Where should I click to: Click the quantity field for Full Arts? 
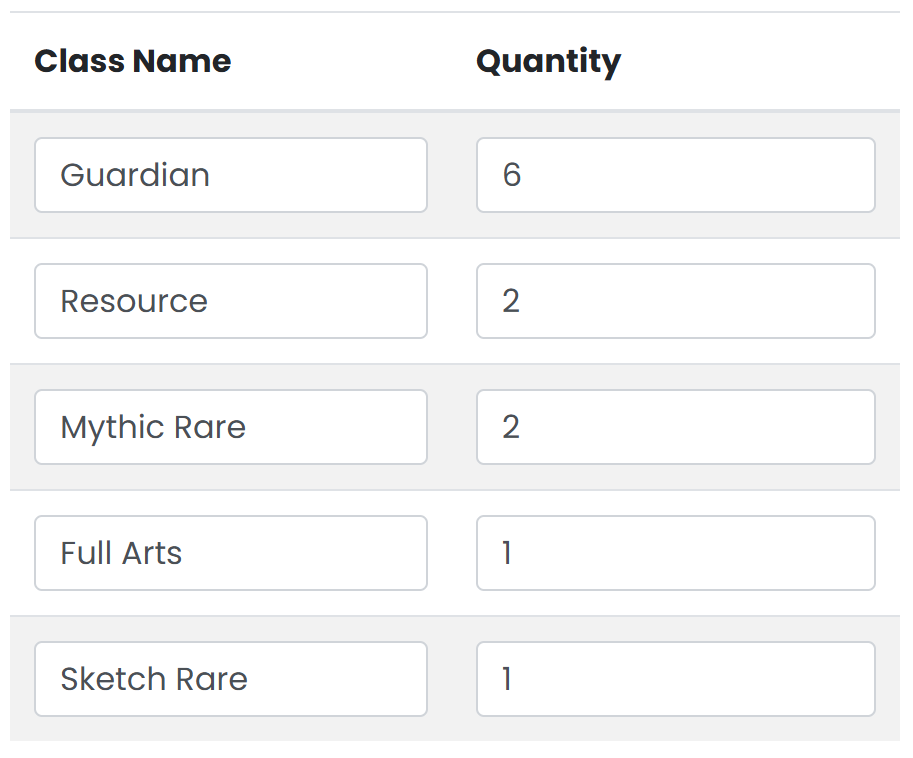675,553
